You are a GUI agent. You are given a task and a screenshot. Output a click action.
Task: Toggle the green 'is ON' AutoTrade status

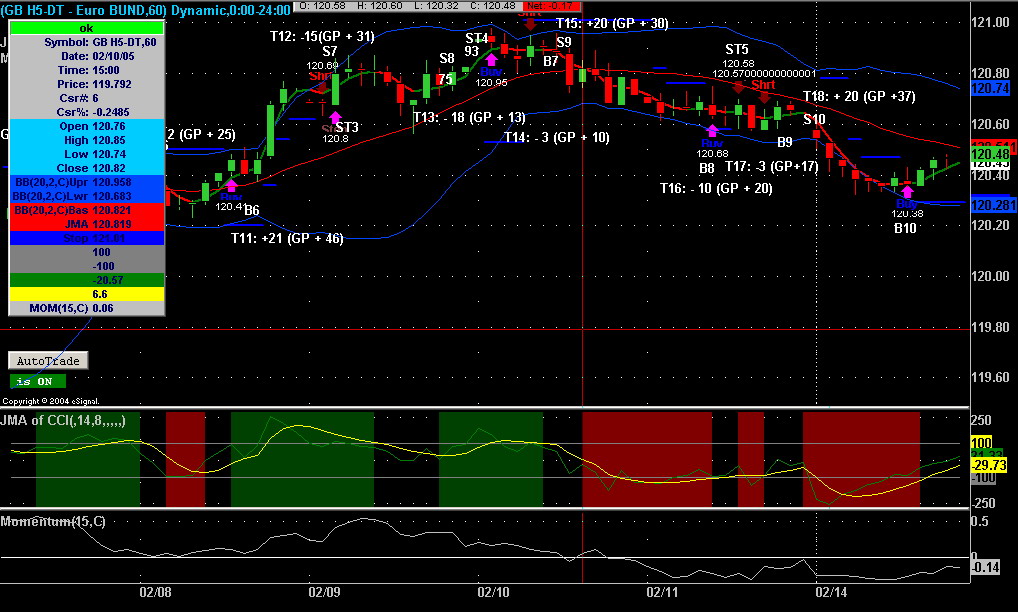pos(38,382)
